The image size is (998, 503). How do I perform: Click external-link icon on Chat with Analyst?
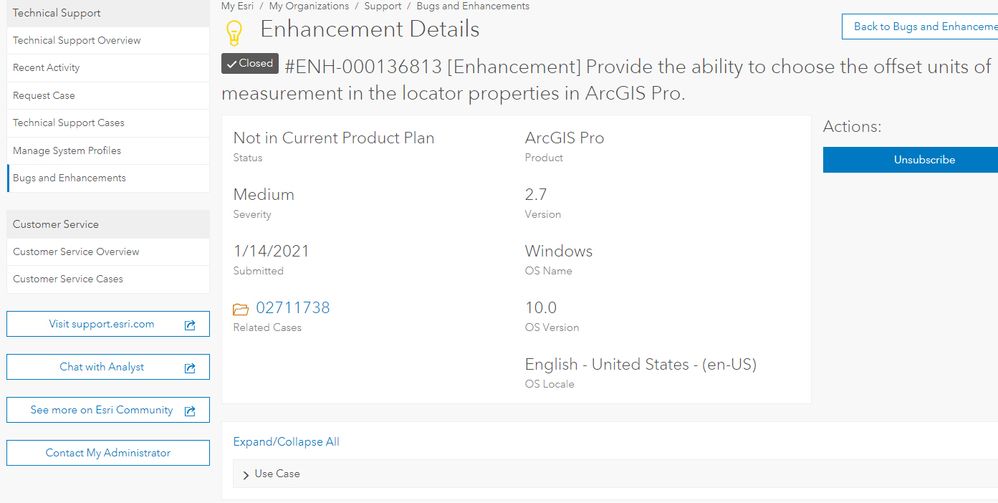190,368
